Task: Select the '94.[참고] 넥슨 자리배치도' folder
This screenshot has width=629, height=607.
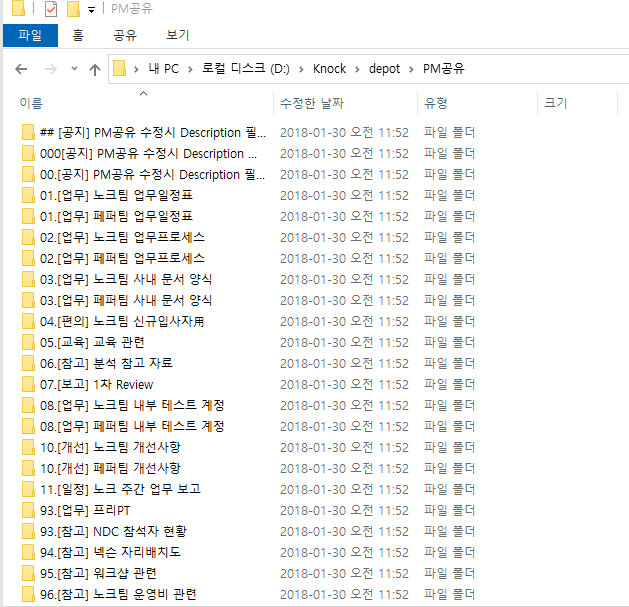Action: click(110, 552)
